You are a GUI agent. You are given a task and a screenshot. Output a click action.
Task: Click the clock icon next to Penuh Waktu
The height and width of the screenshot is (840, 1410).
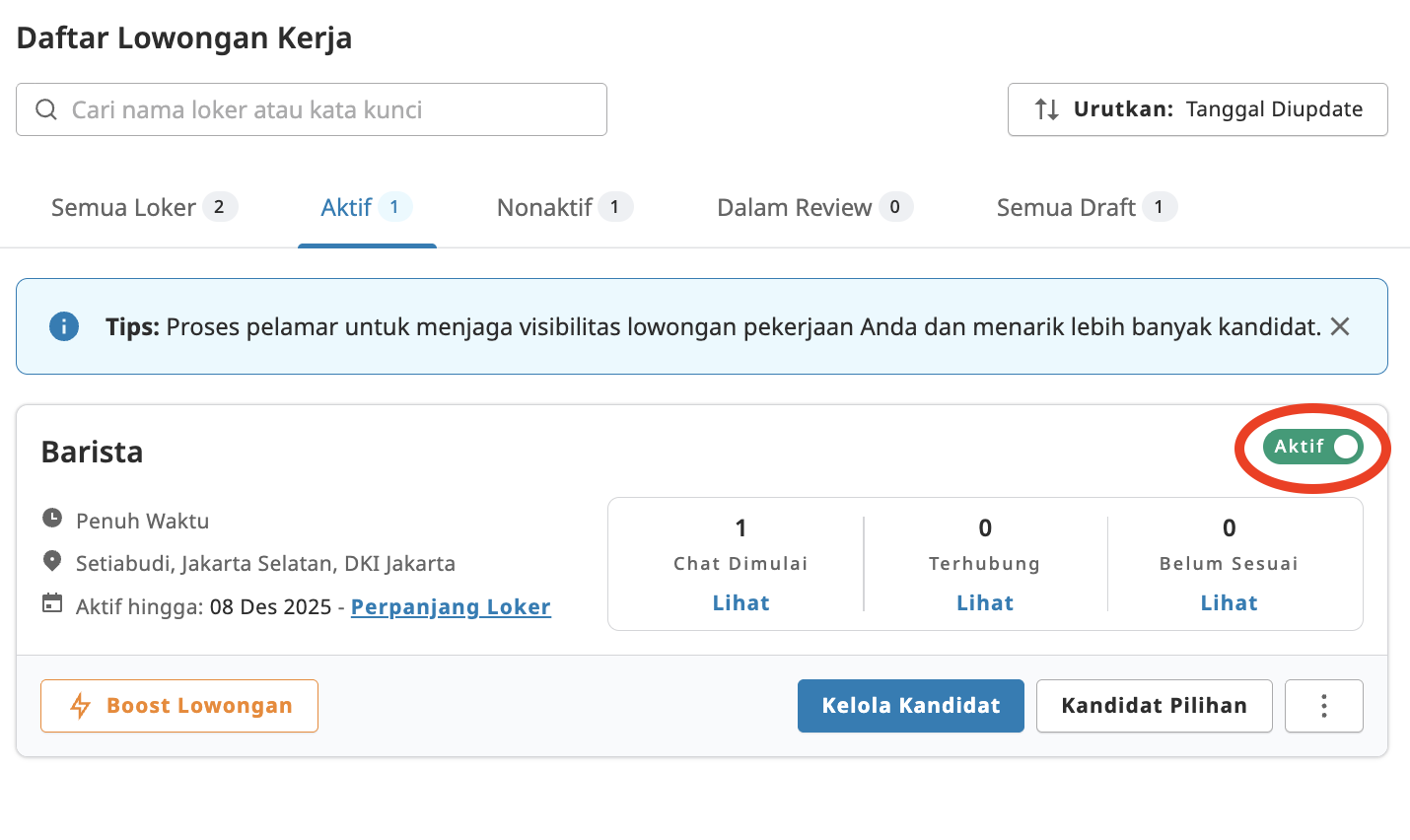coord(51,520)
